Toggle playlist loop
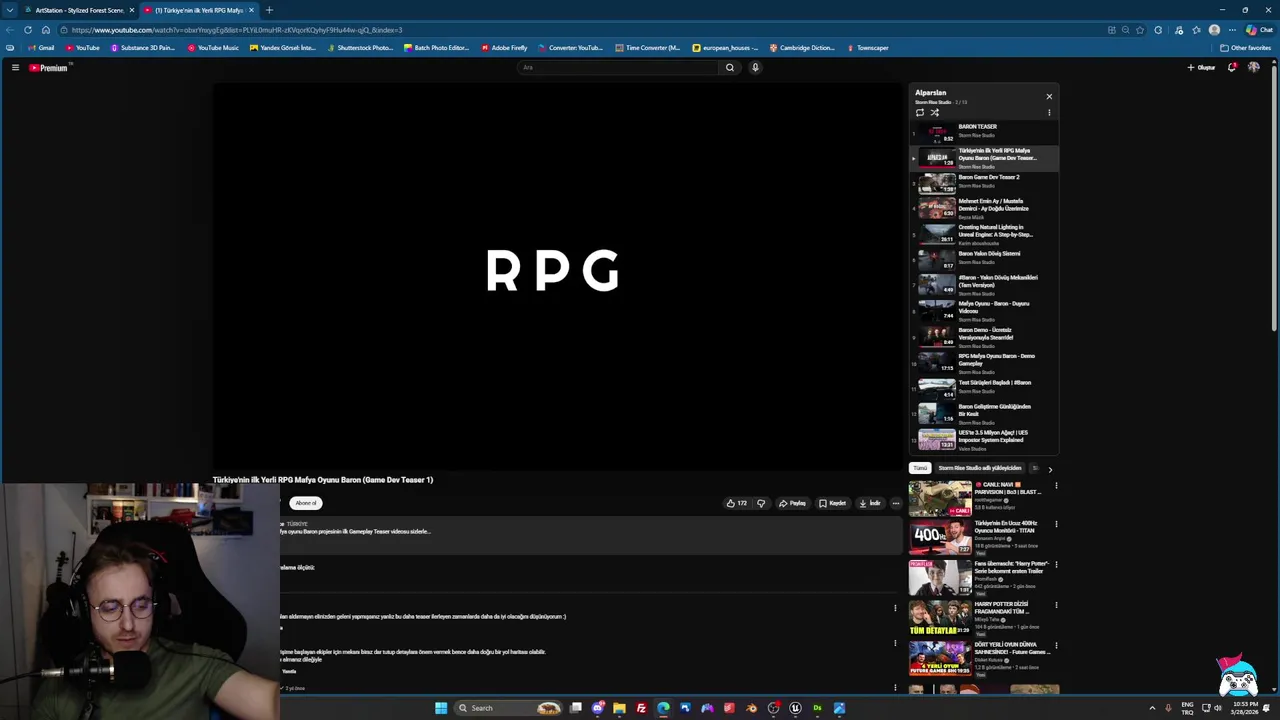The image size is (1280, 720). point(920,112)
